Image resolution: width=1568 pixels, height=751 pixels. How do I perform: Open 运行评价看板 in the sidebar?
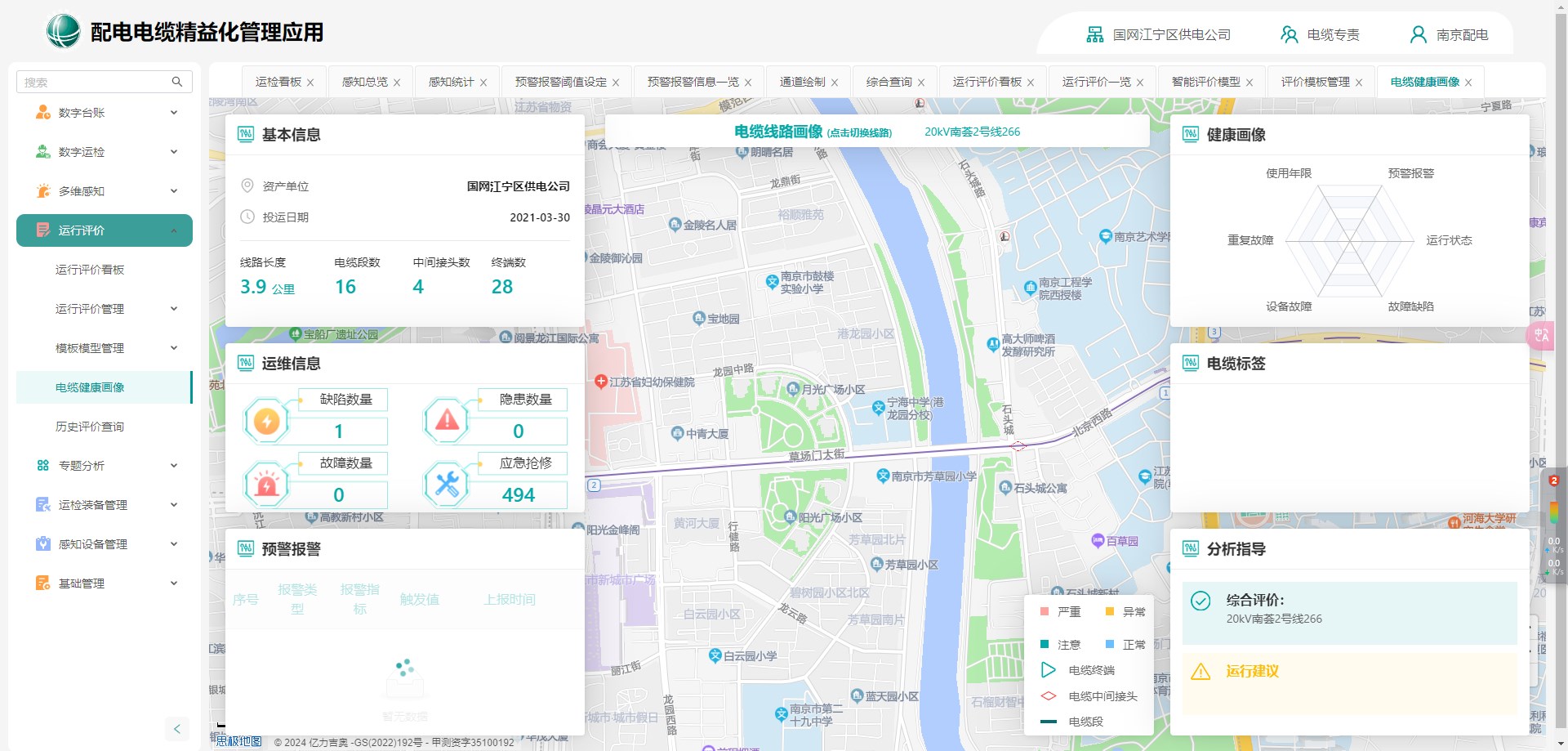click(90, 270)
